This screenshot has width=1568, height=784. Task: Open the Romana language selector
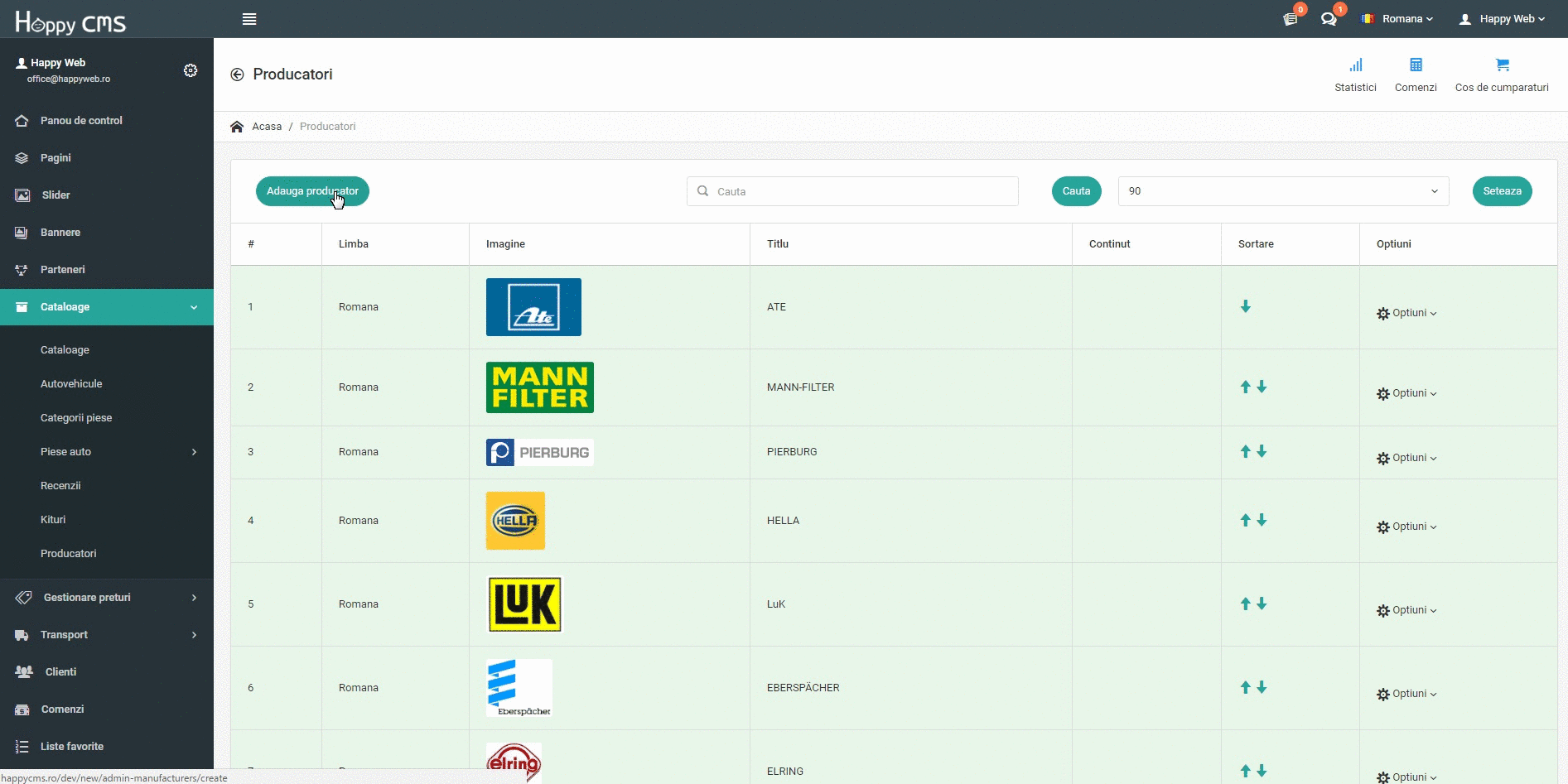pos(1397,19)
